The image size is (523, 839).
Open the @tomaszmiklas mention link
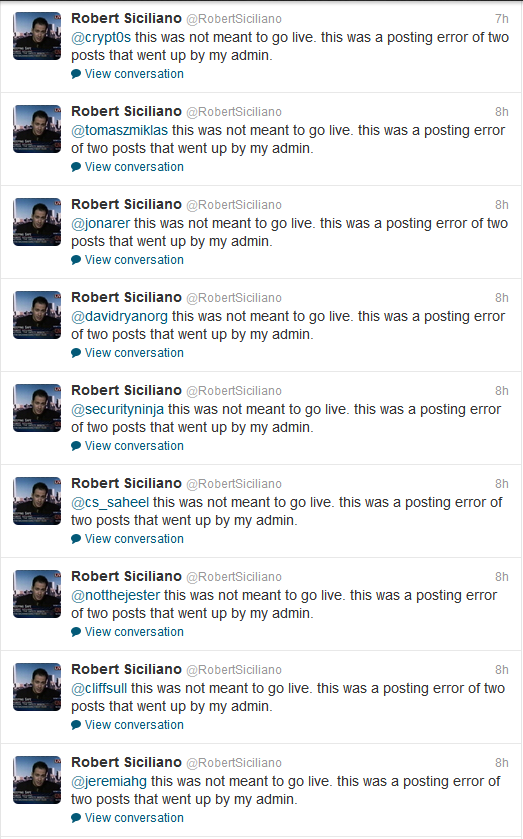(x=119, y=131)
